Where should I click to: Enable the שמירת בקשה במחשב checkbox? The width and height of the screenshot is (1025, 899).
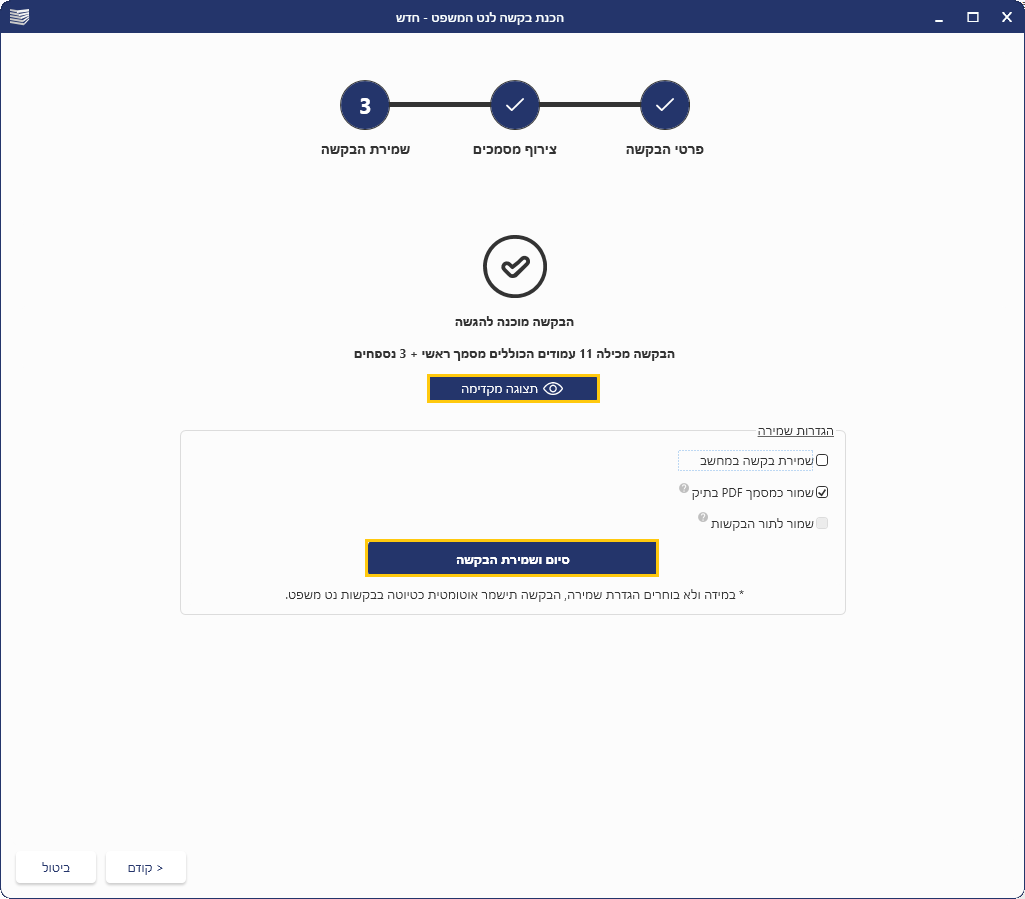(822, 460)
